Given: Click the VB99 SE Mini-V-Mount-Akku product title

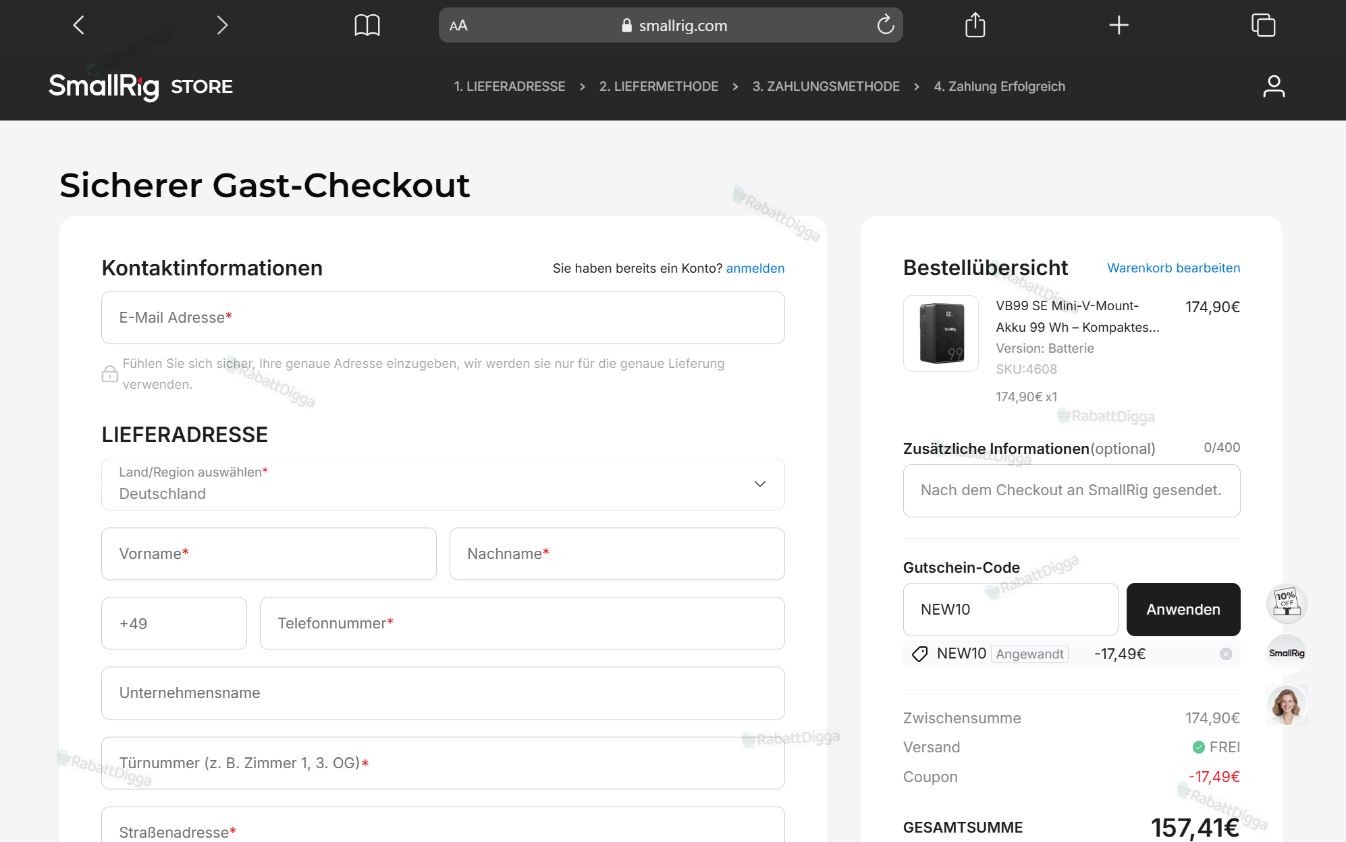Looking at the screenshot, I should [x=1078, y=316].
